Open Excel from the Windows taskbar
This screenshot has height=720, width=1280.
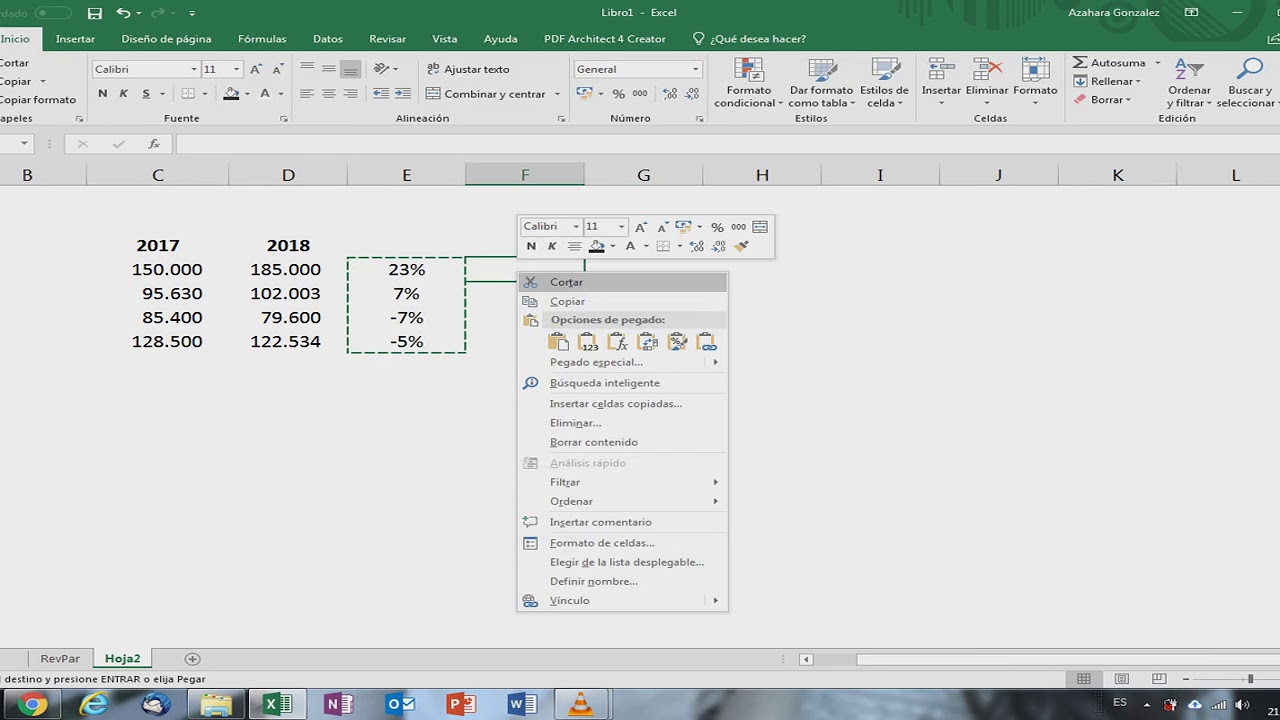tap(277, 705)
